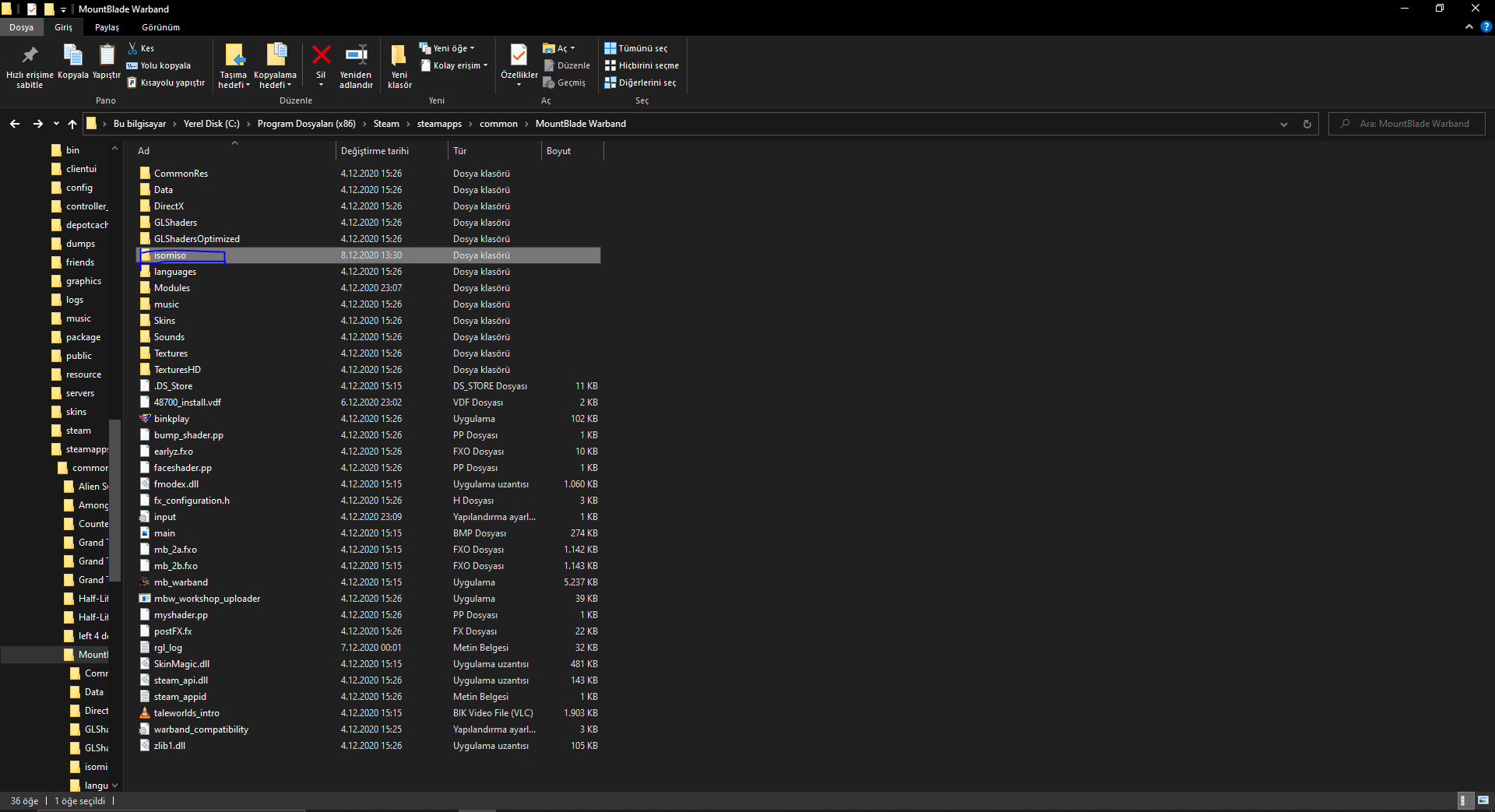Open Taşıma hedefi dropdown
Screen dimensions: 1495x812
[x=234, y=80]
